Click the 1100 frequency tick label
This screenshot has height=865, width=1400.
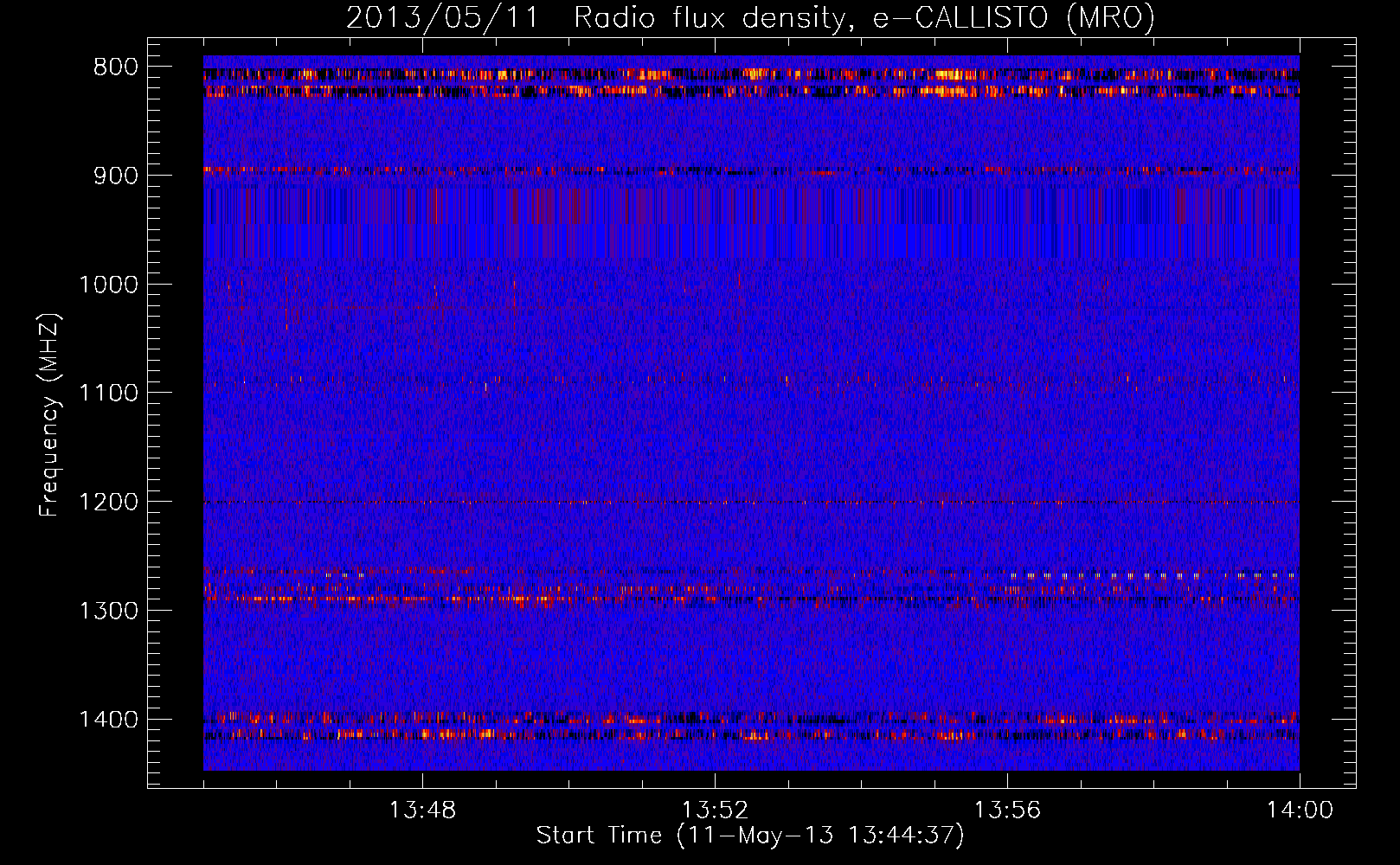tap(108, 394)
